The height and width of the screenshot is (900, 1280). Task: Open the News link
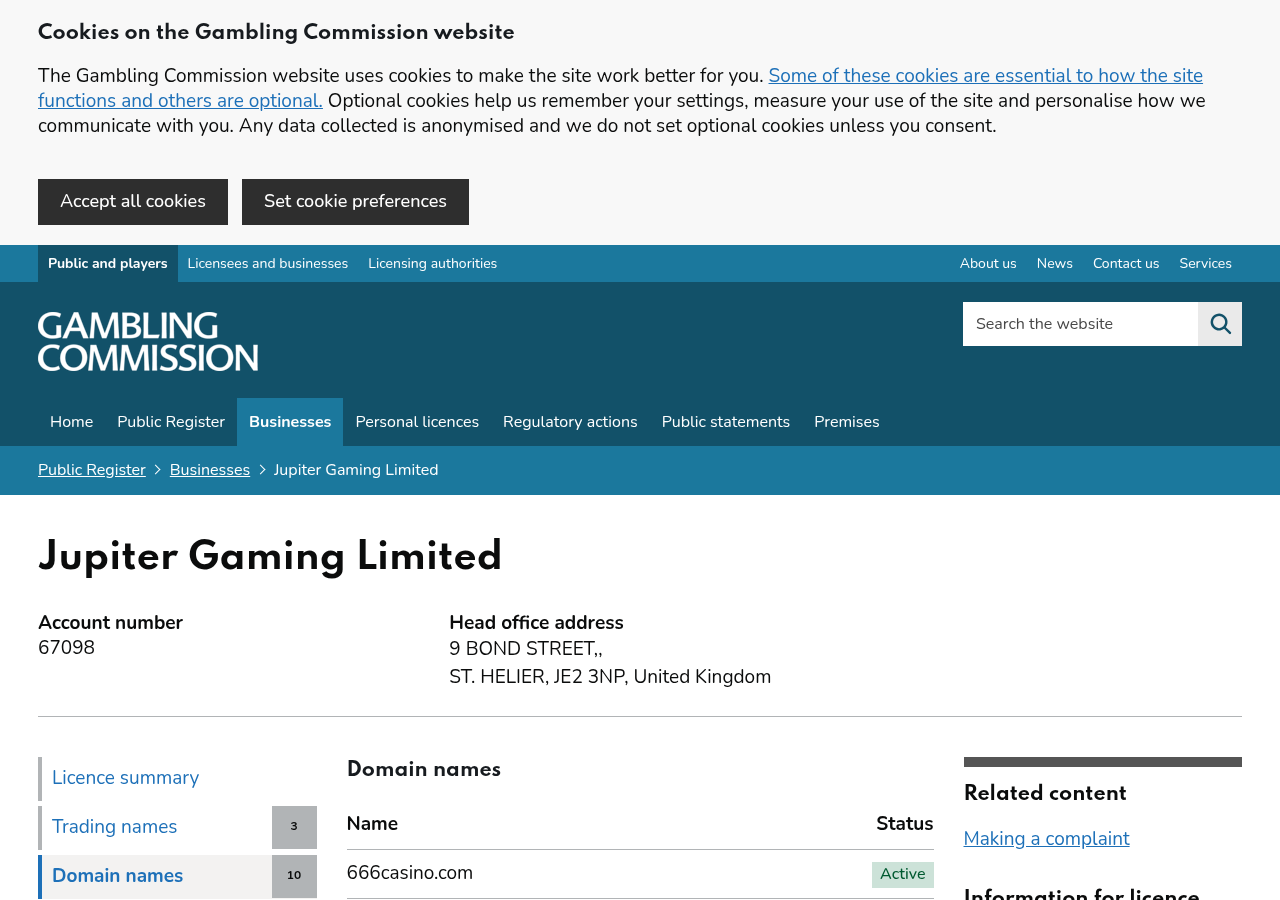[1055, 264]
